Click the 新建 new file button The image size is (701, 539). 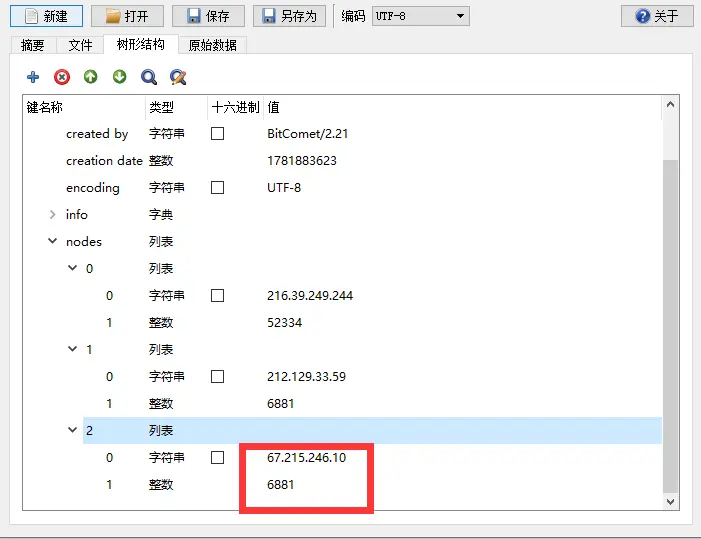point(46,16)
